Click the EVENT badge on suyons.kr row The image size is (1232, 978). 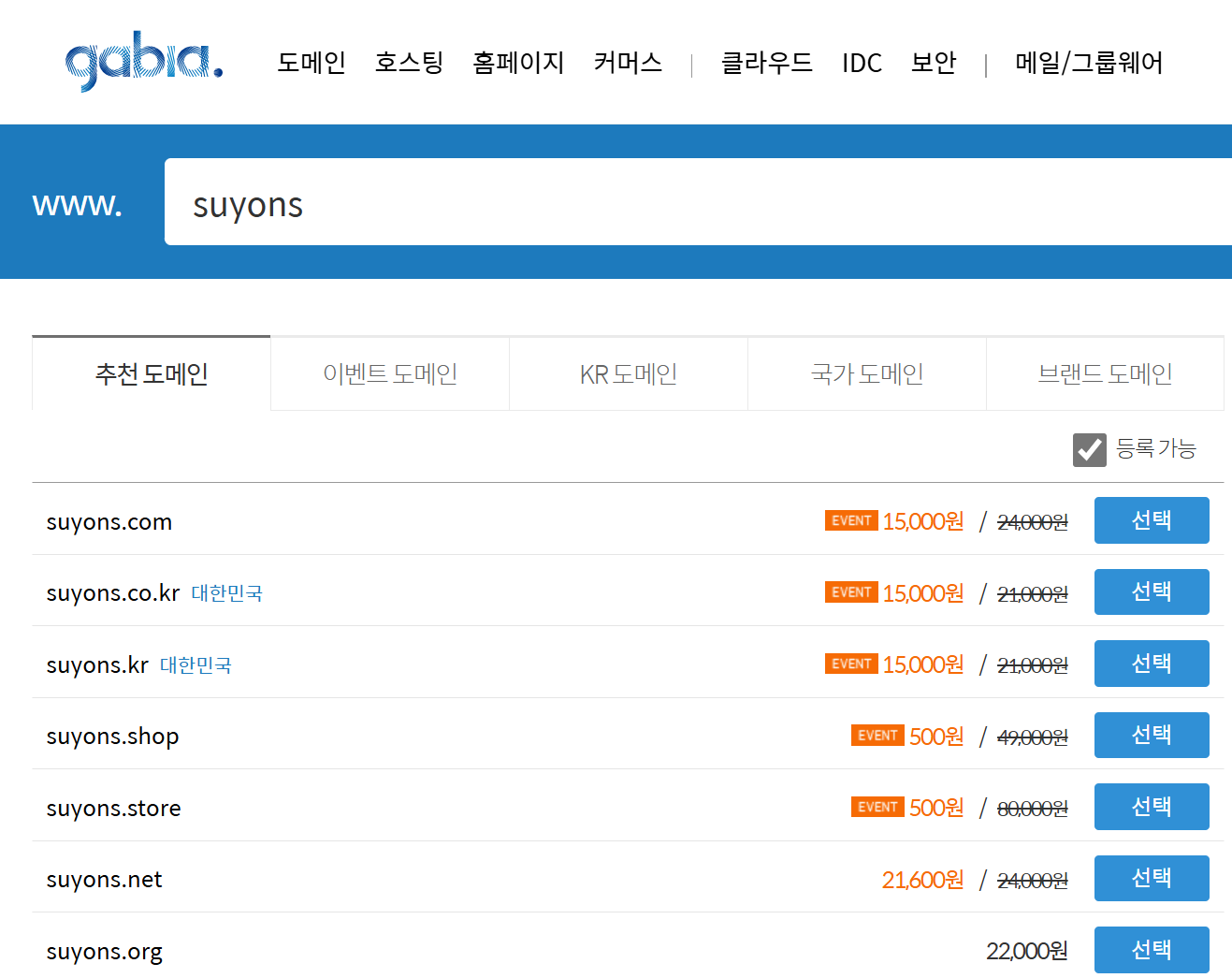coord(851,664)
